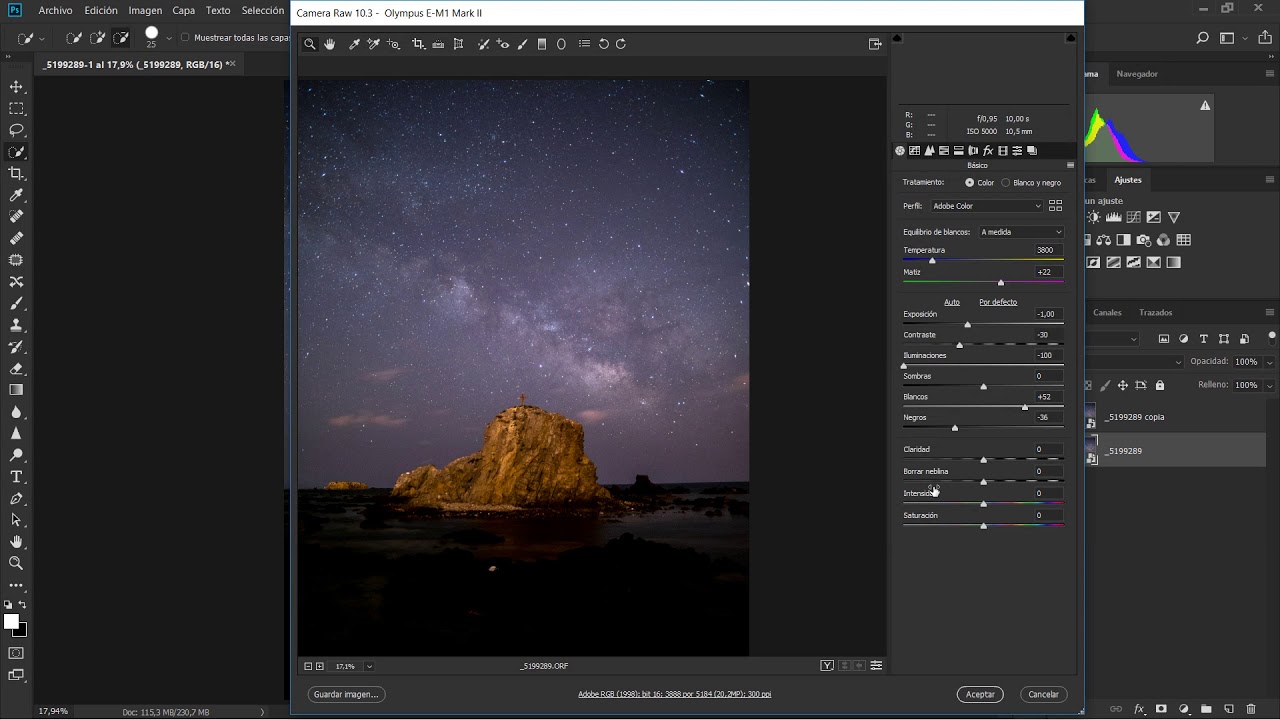Viewport: 1280px width, 720px height.
Task: Open the Archivo menu
Action: pyautogui.click(x=56, y=11)
